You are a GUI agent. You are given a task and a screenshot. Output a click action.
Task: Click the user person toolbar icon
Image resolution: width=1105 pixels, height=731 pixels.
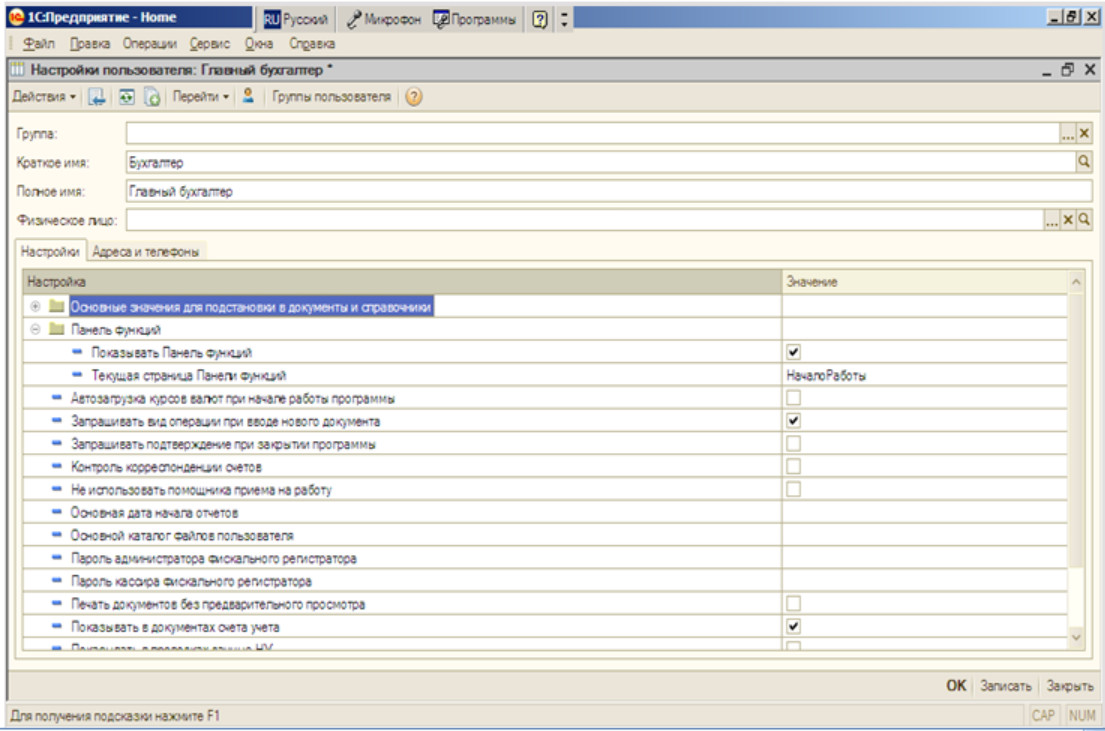[248, 96]
